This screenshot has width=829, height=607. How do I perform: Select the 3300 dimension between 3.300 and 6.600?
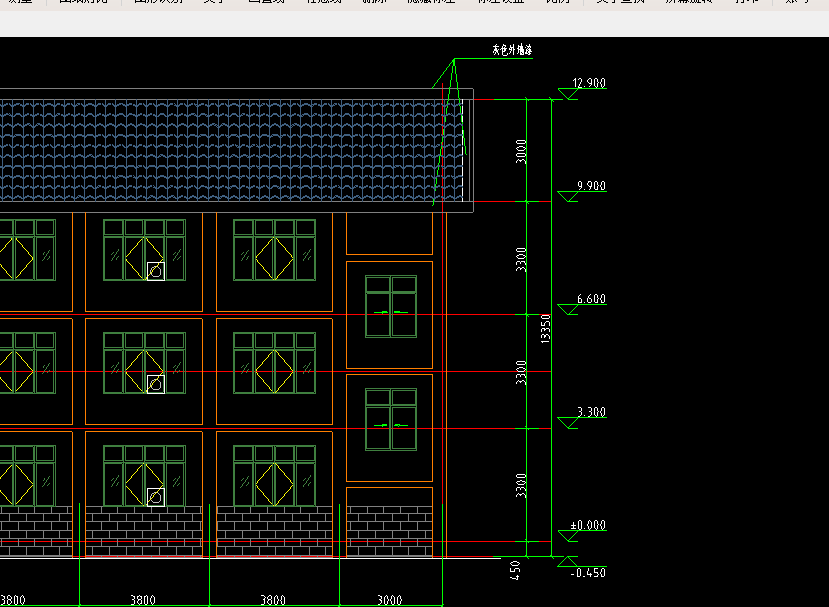click(521, 372)
